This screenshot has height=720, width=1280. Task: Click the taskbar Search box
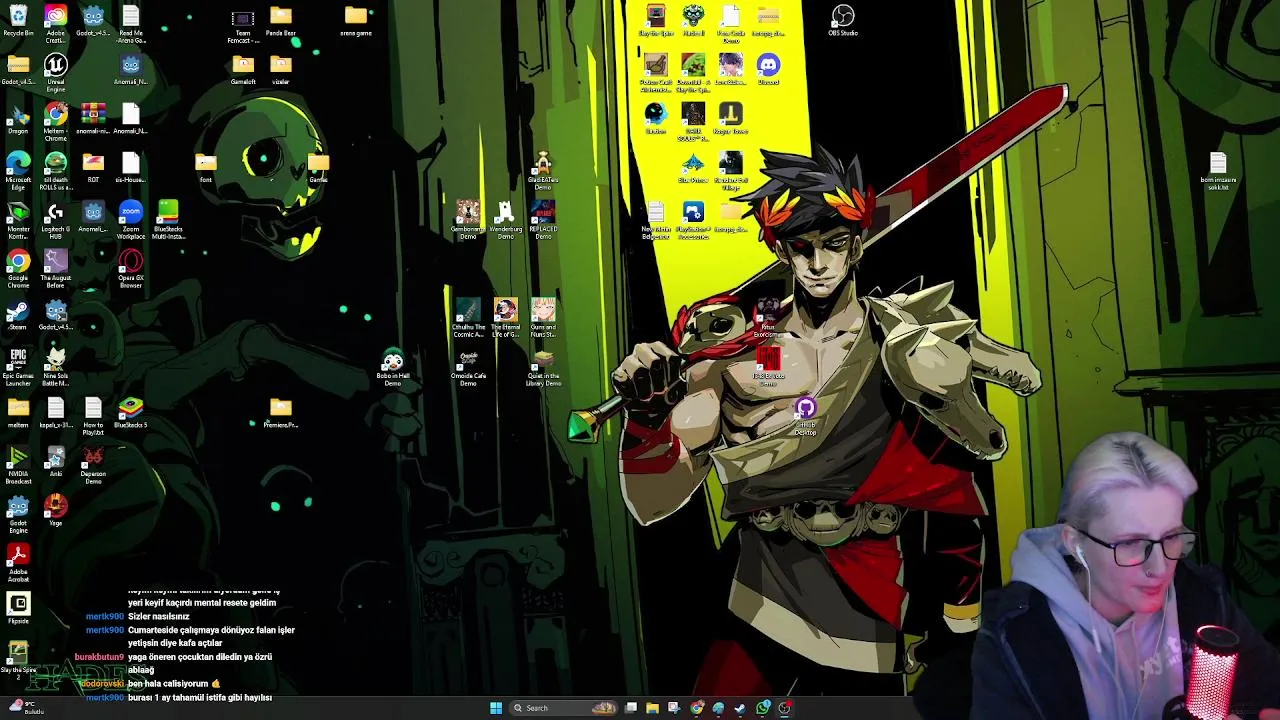(x=564, y=708)
